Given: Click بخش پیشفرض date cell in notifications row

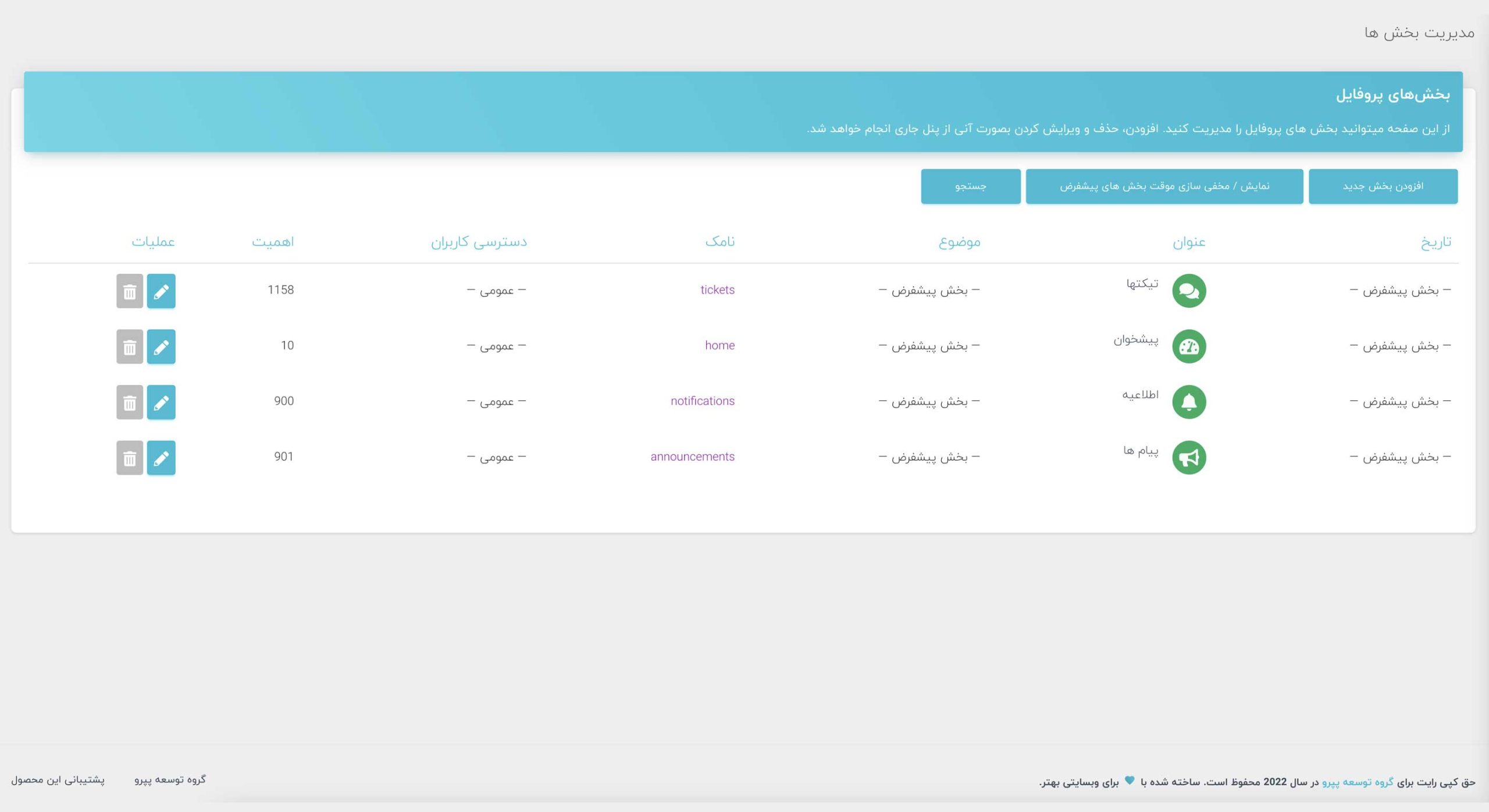Looking at the screenshot, I should [1401, 401].
